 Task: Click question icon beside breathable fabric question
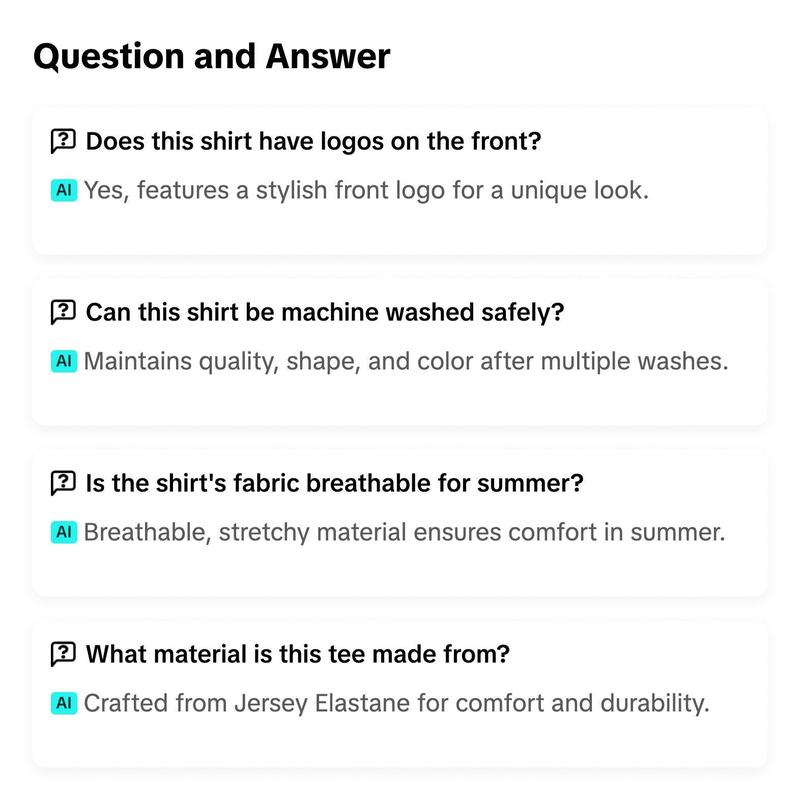tap(63, 483)
